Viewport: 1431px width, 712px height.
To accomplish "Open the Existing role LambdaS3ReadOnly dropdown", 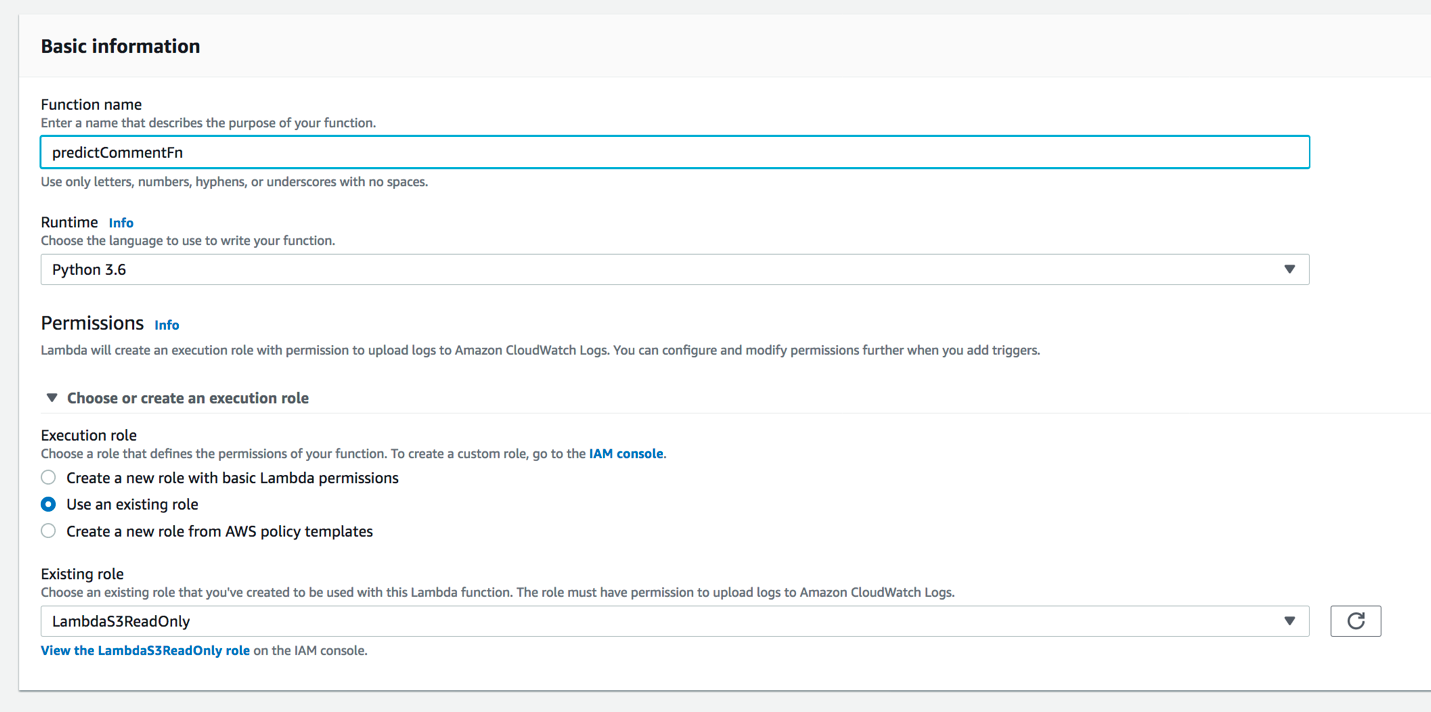I will 675,621.
